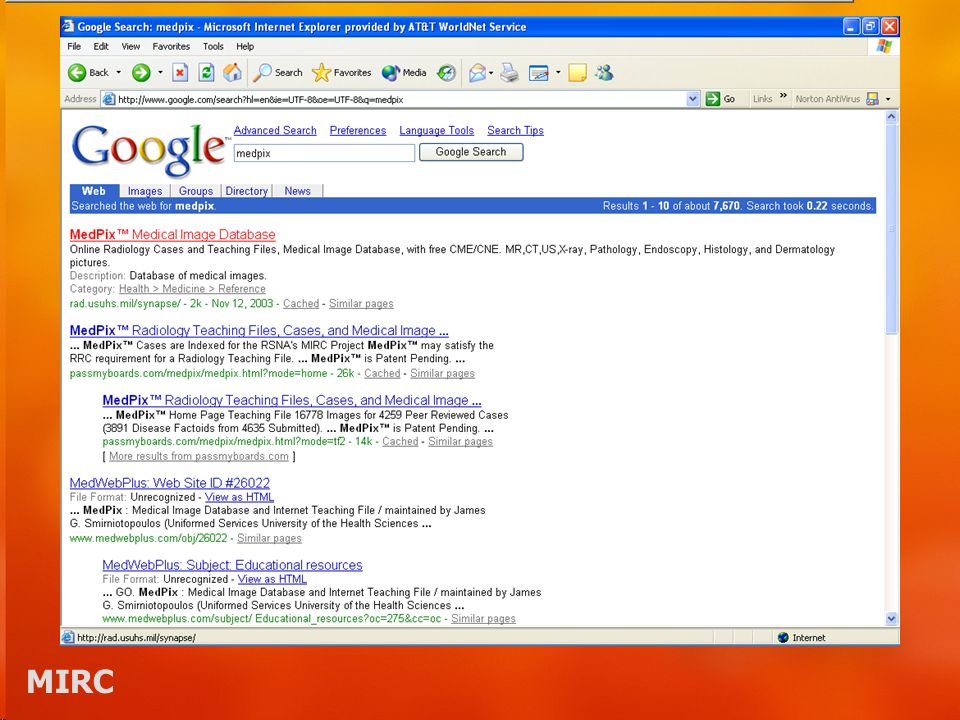Open the Media toolbar button
The image size is (960, 720).
pos(404,73)
